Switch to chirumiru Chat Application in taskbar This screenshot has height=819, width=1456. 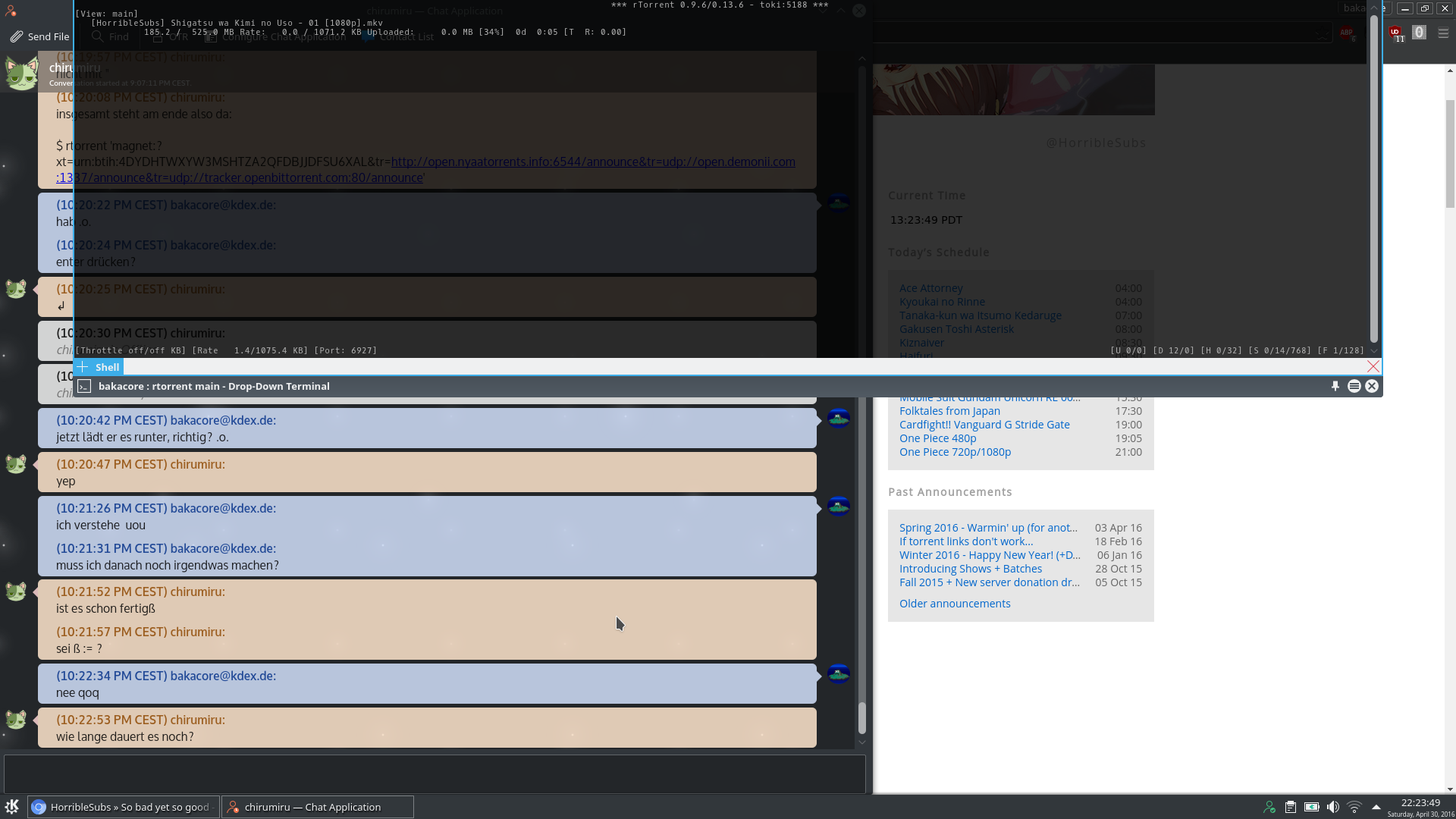318,807
